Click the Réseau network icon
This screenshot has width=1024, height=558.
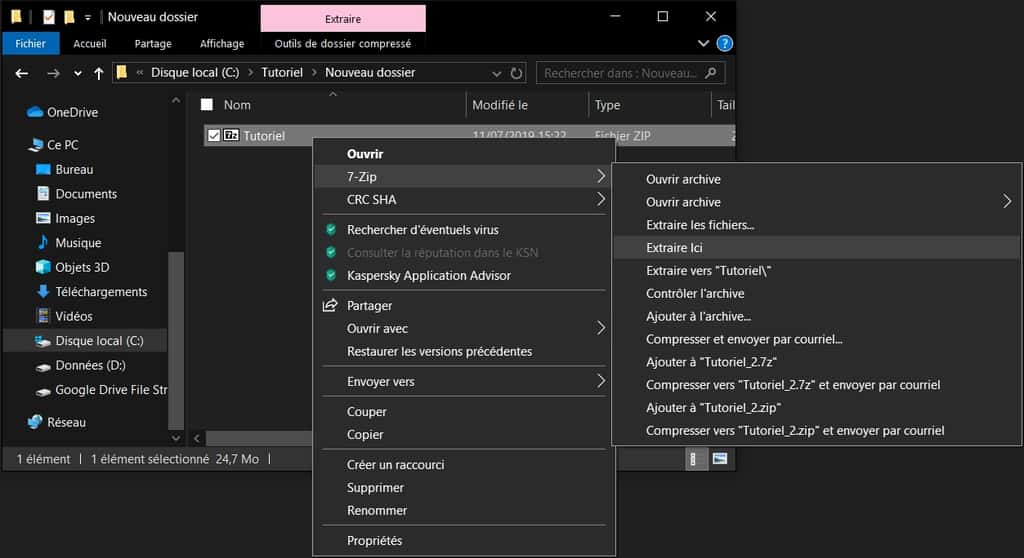point(35,421)
